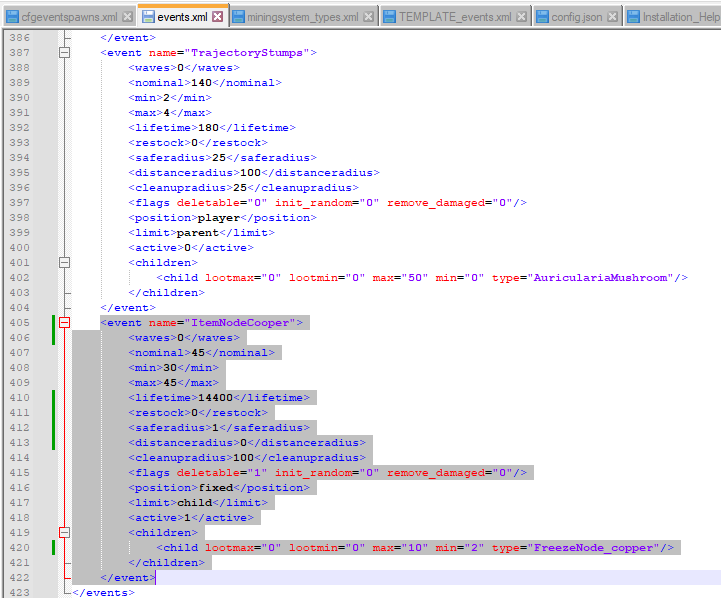Click the save icon on cfgeventspawns.xml tab
The image size is (721, 598).
pyautogui.click(x=12, y=17)
